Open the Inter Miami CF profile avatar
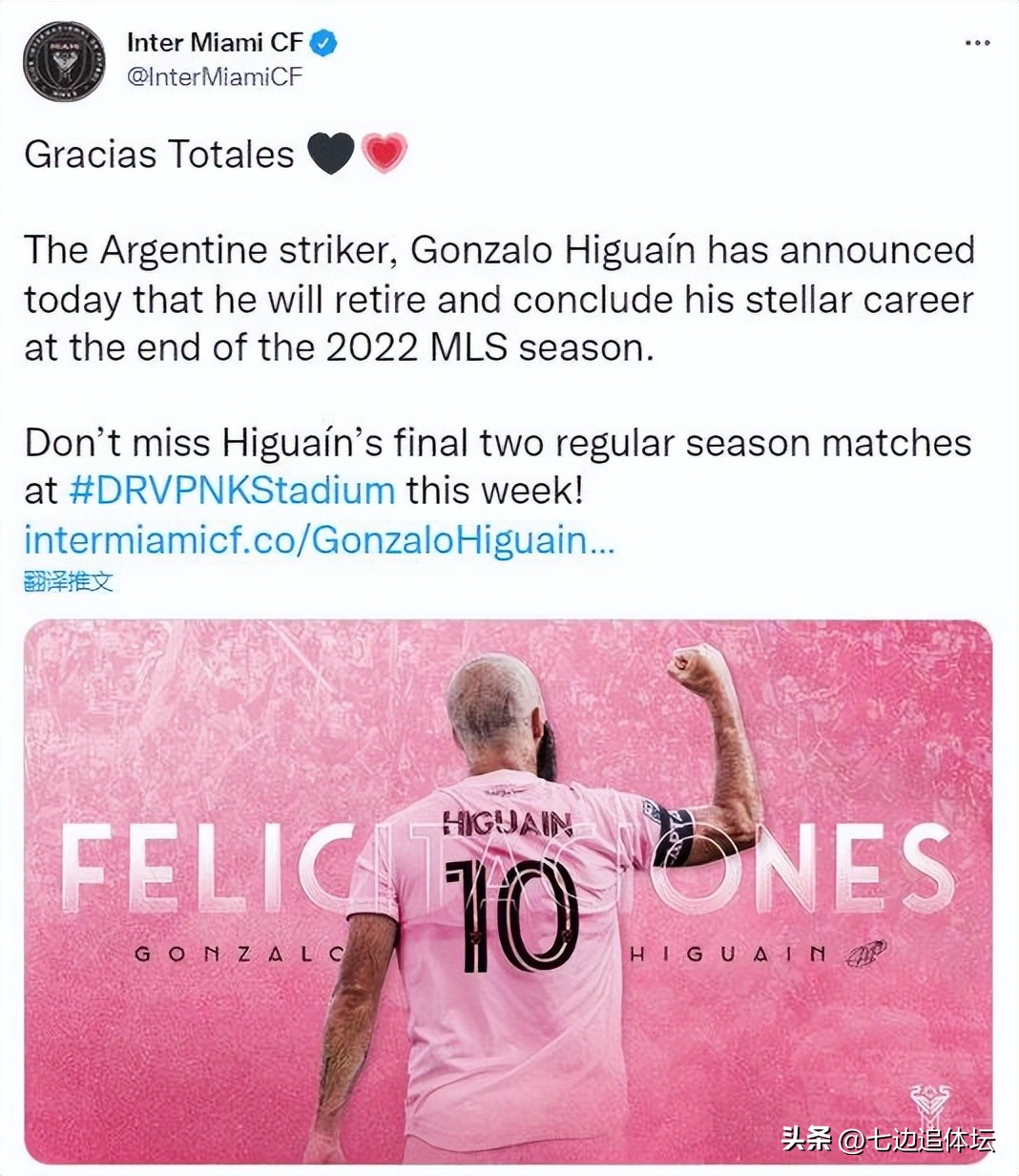The width and height of the screenshot is (1019, 1176). pos(64,60)
